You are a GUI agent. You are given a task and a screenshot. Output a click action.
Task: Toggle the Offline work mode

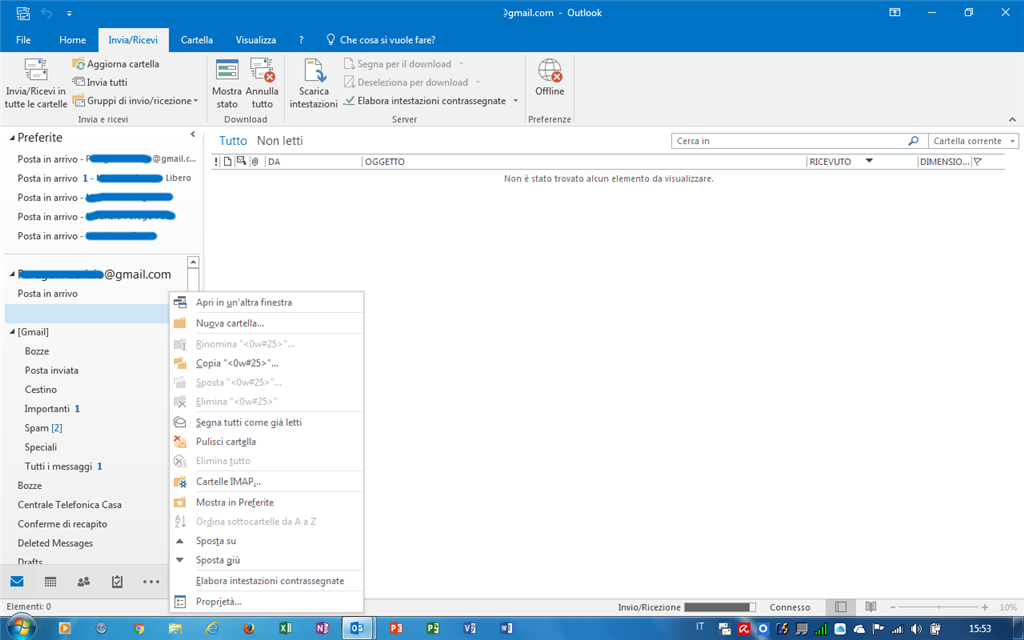pyautogui.click(x=550, y=78)
